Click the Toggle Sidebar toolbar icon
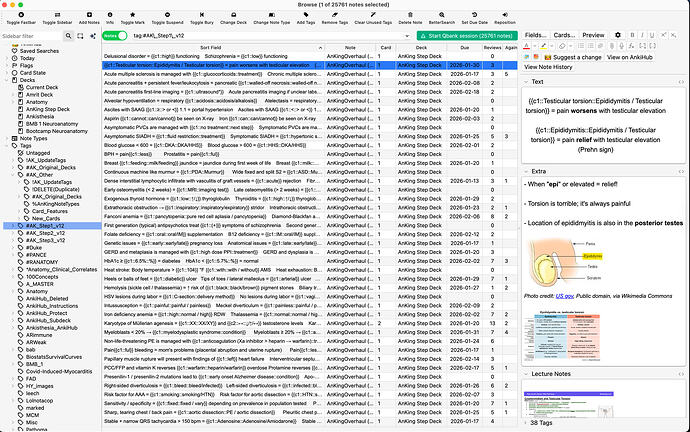The height and width of the screenshot is (432, 690). (57, 15)
